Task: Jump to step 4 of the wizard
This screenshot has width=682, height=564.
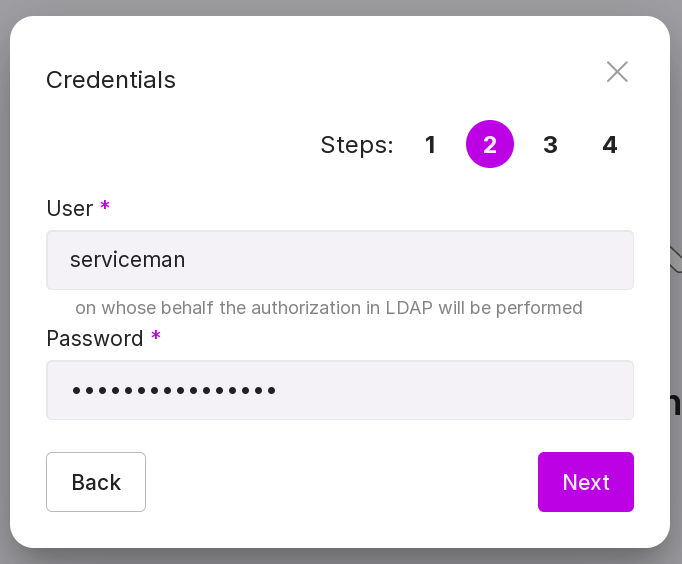Action: [x=610, y=145]
